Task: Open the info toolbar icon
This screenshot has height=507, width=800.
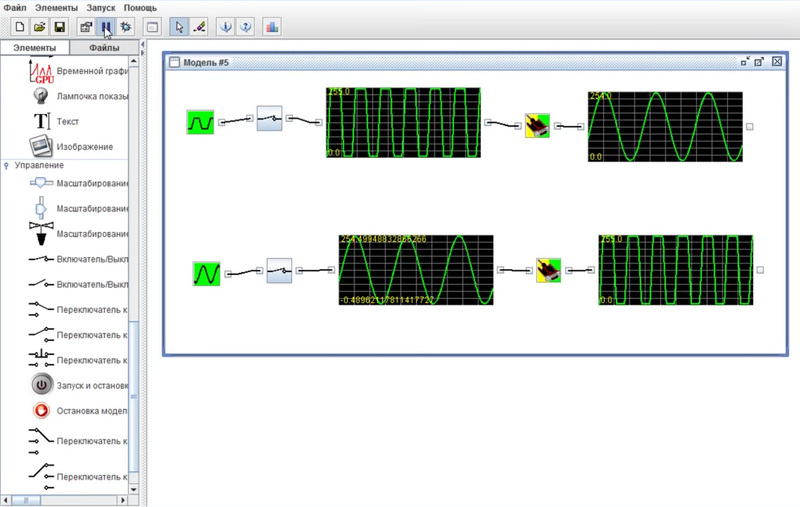Action: pos(226,27)
